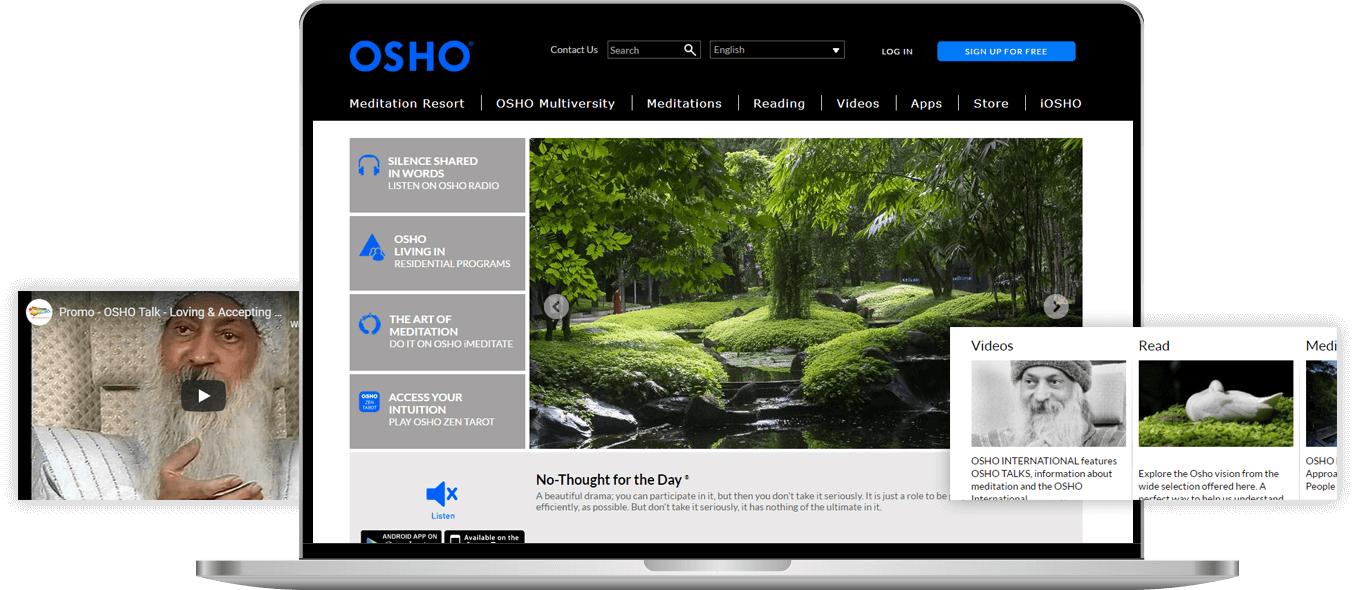Open the Videos card thumbnail of Osho
Viewport: 1355px width, 590px height.
pos(1048,403)
